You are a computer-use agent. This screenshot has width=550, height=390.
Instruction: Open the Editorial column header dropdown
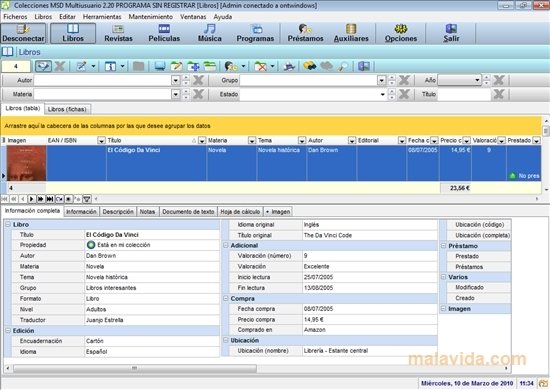click(402, 141)
